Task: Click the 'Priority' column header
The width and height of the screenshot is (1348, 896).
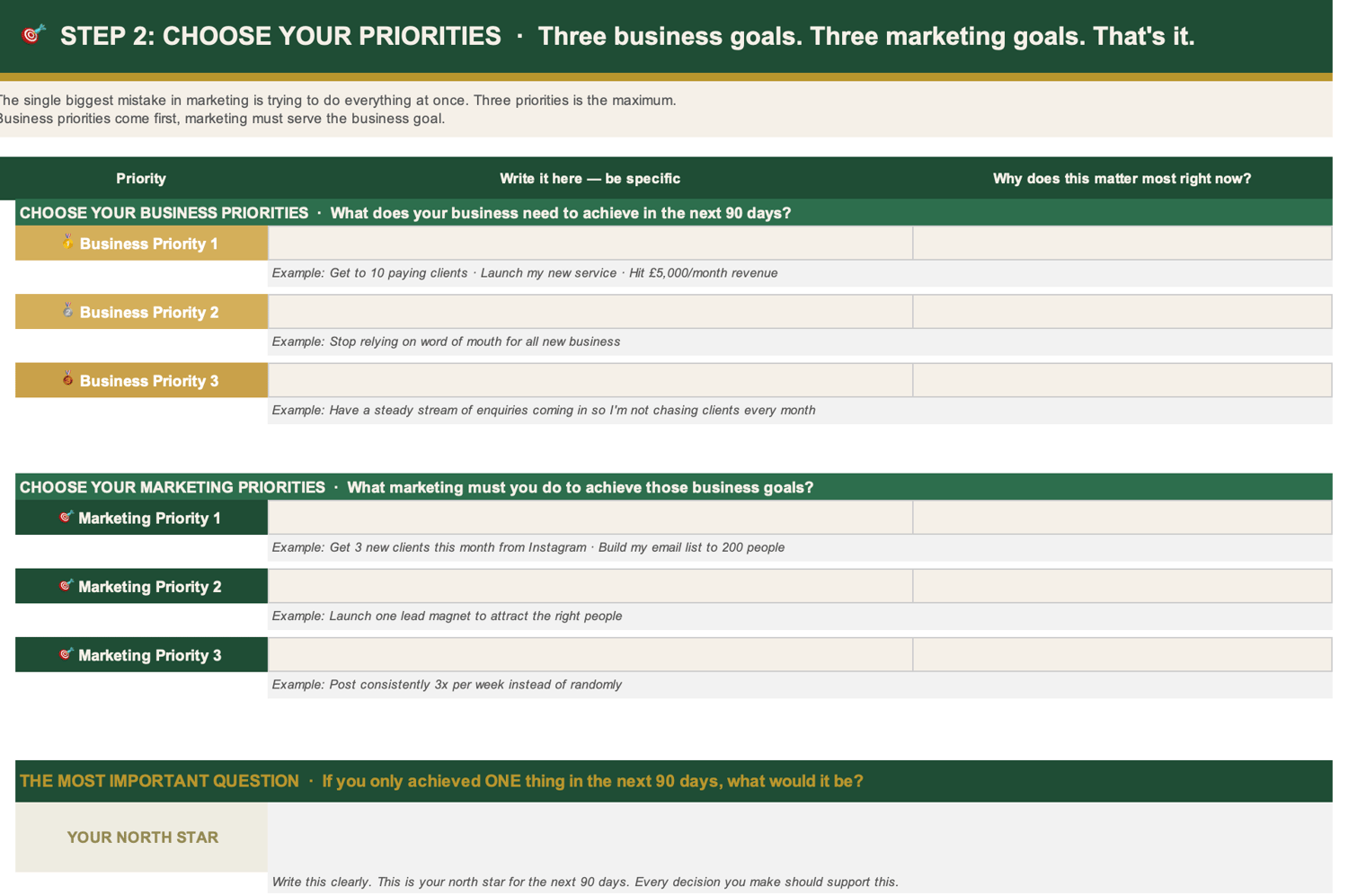Action: click(x=141, y=178)
